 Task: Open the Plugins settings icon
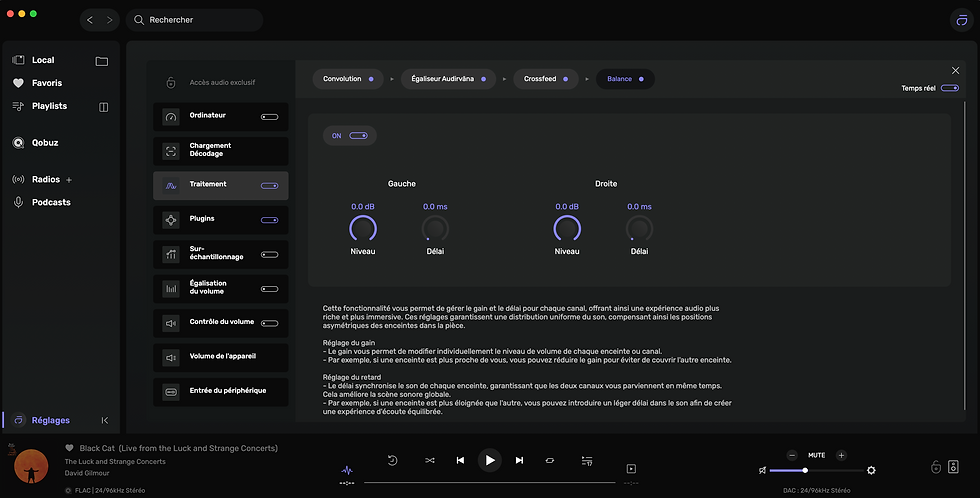click(171, 220)
